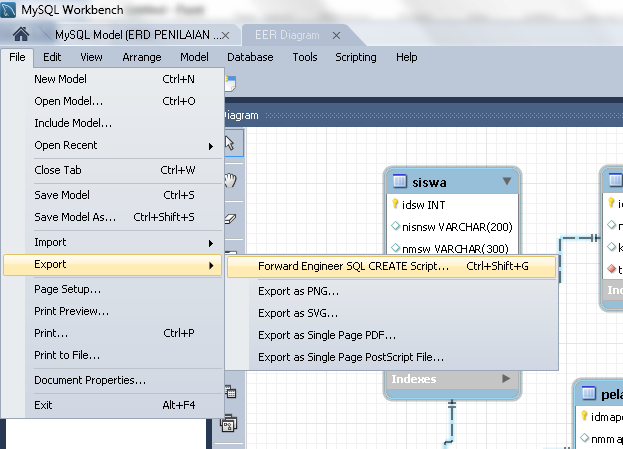Screen dimensions: 623x449
Task: Select New Model menu item
Action: (x=112, y=79)
